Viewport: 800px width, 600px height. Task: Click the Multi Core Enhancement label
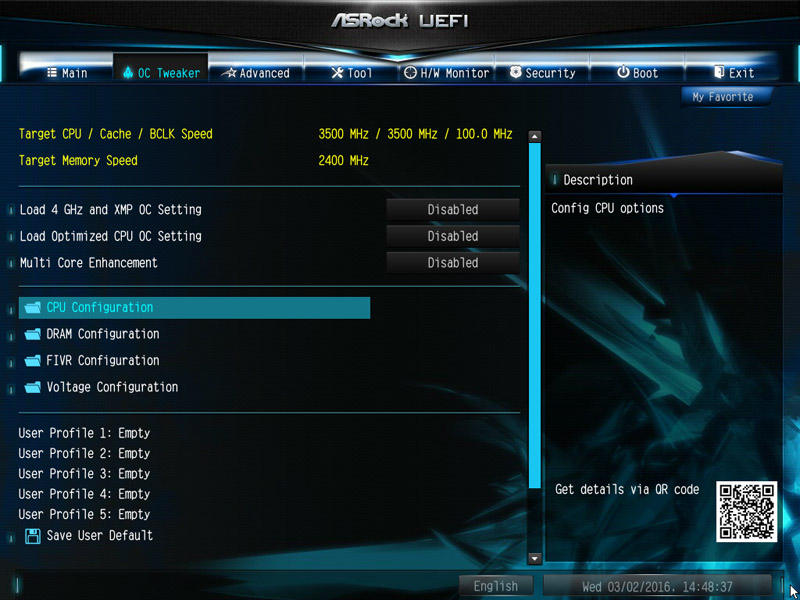(x=88, y=263)
